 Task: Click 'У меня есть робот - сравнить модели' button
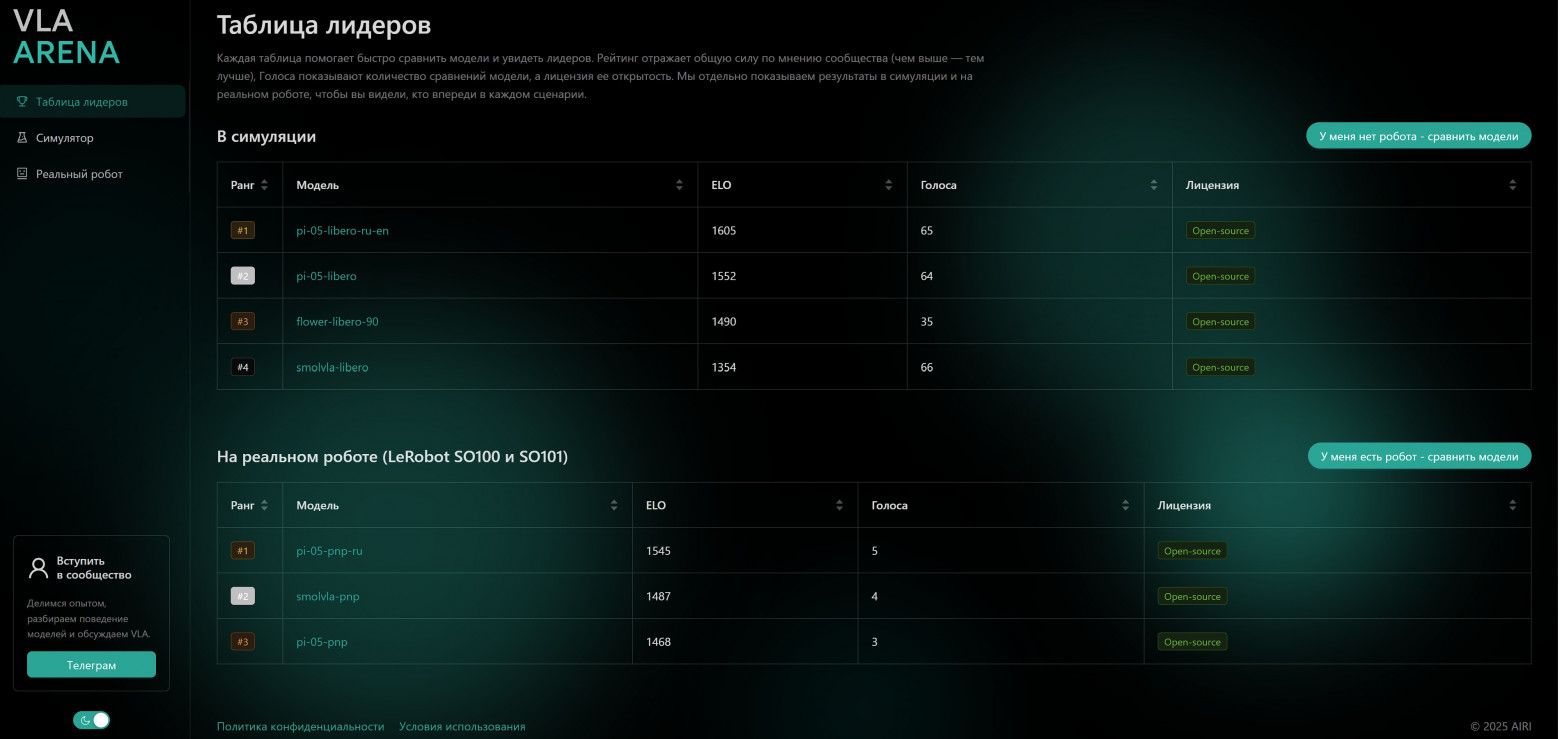pyautogui.click(x=1419, y=456)
